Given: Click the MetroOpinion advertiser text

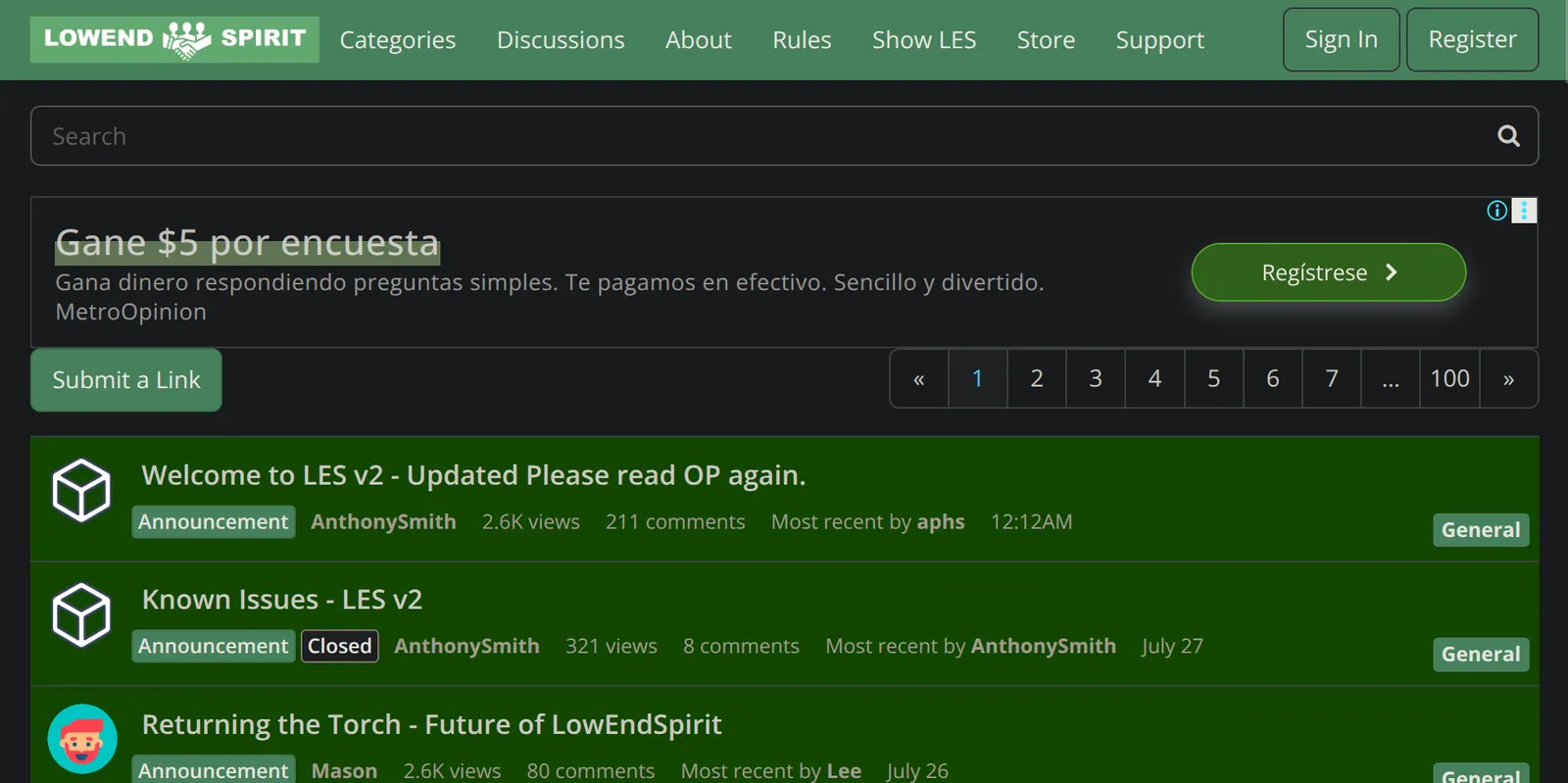Looking at the screenshot, I should click(131, 313).
